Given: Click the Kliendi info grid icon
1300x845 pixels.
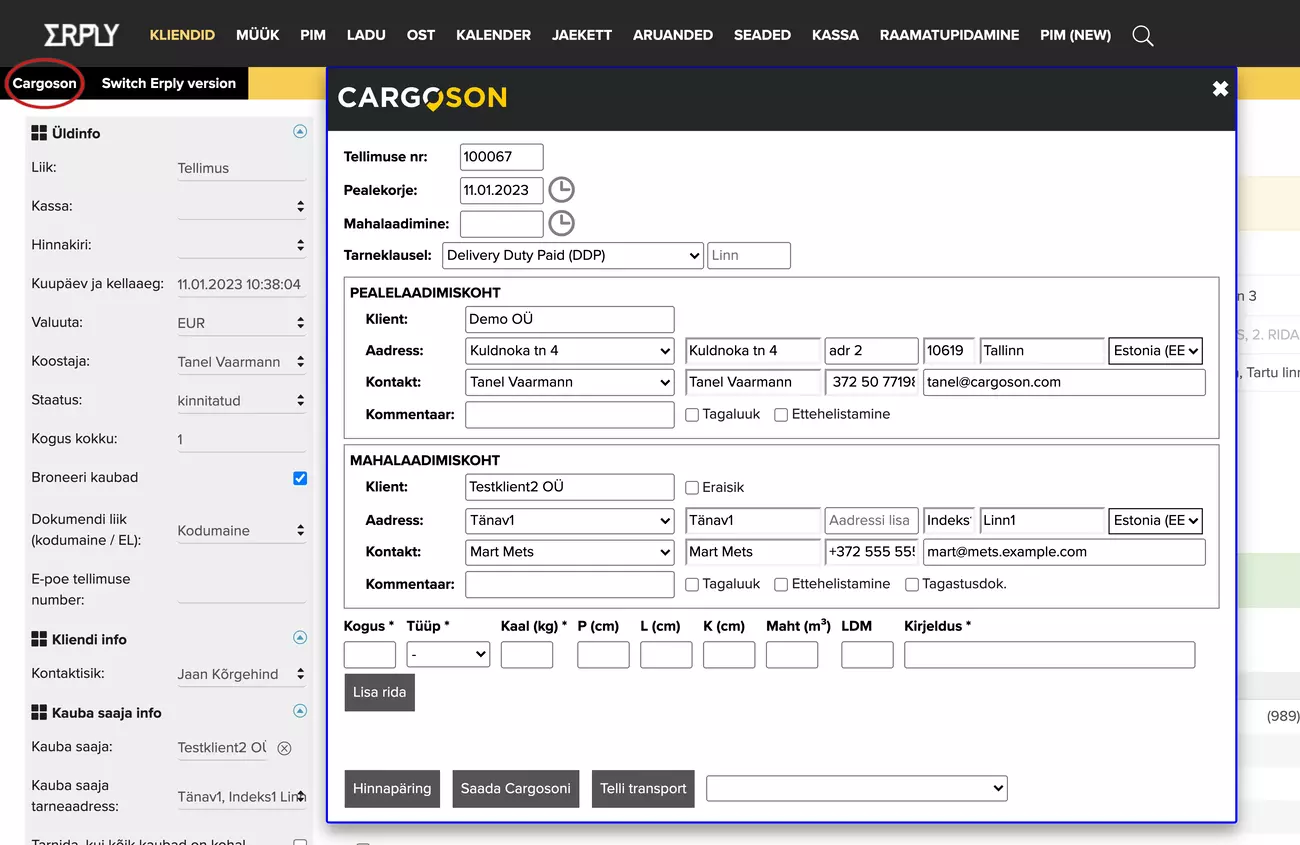Looking at the screenshot, I should [x=39, y=639].
